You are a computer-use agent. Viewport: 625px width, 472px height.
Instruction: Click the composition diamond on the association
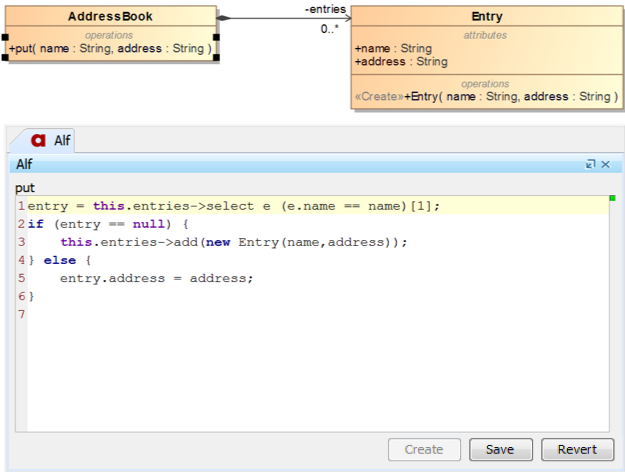(226, 18)
